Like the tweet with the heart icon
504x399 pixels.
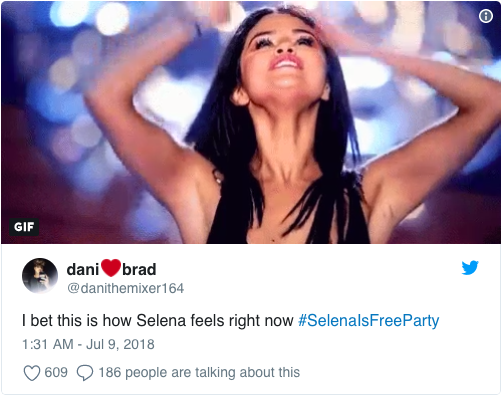click(x=32, y=372)
